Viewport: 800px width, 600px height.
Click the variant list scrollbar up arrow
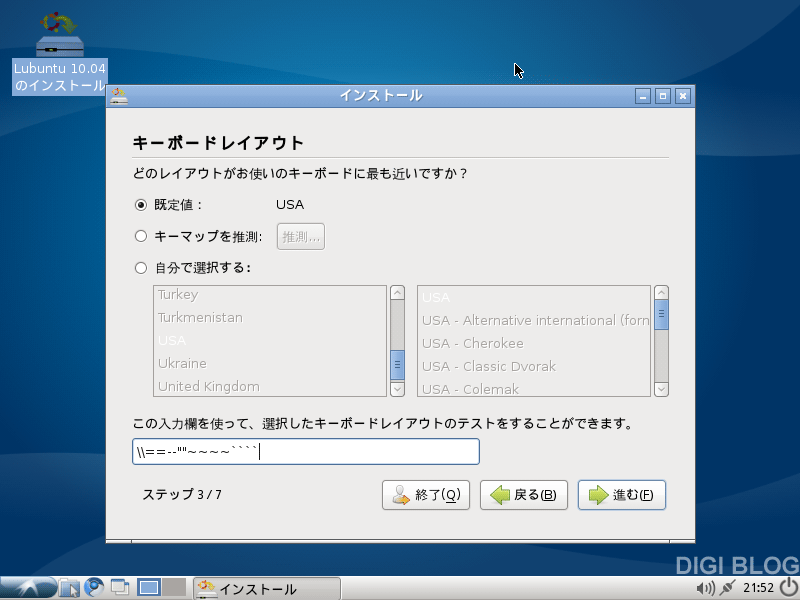(661, 293)
